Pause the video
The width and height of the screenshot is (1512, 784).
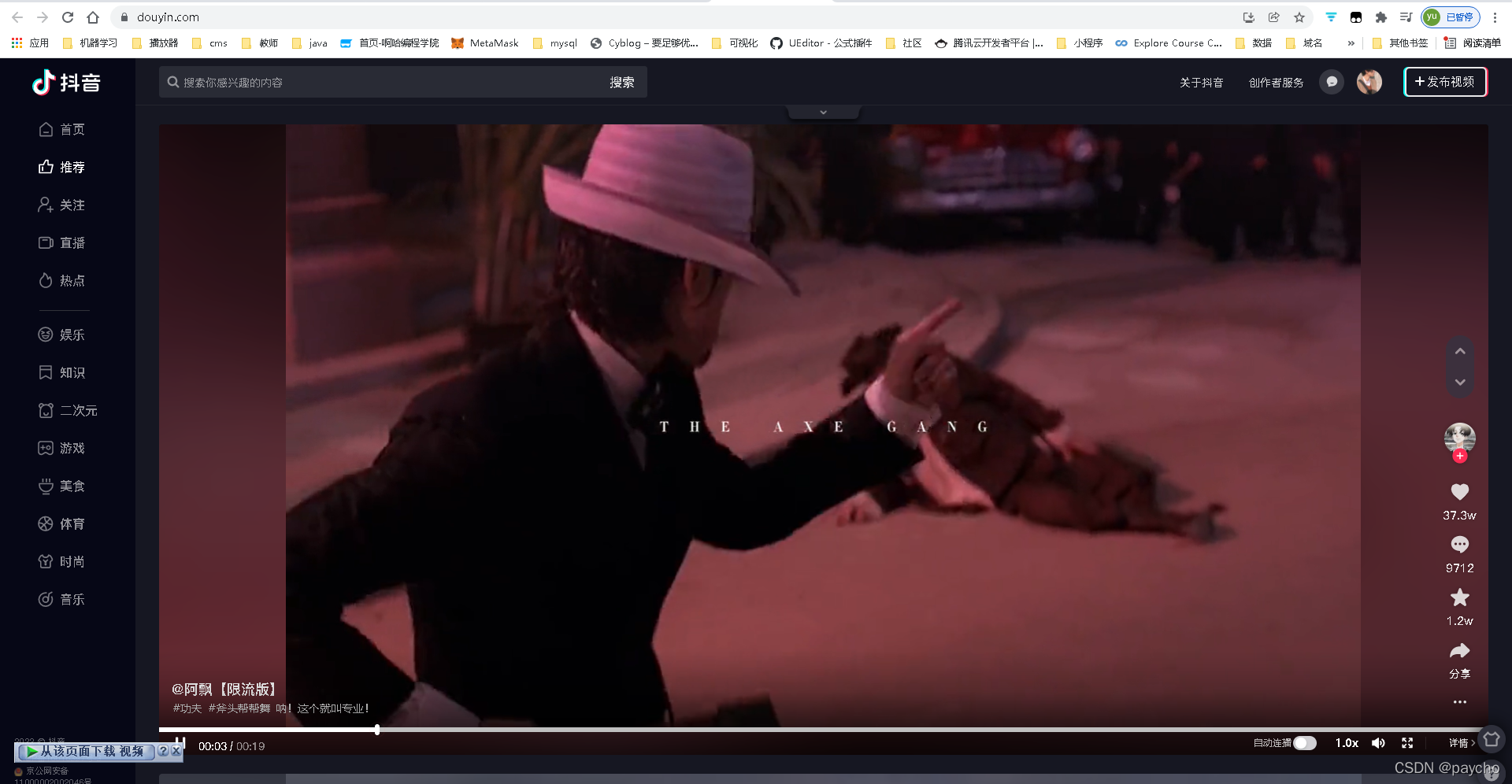180,745
